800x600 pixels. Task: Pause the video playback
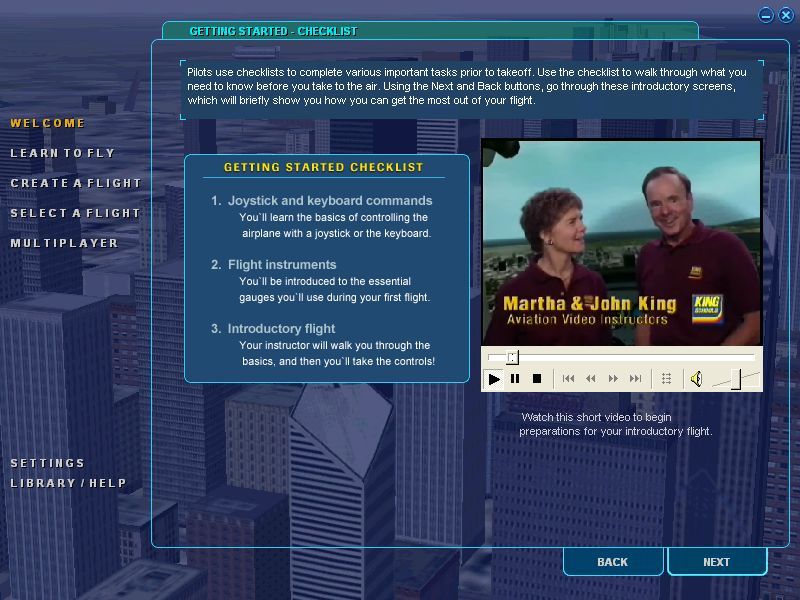point(515,379)
